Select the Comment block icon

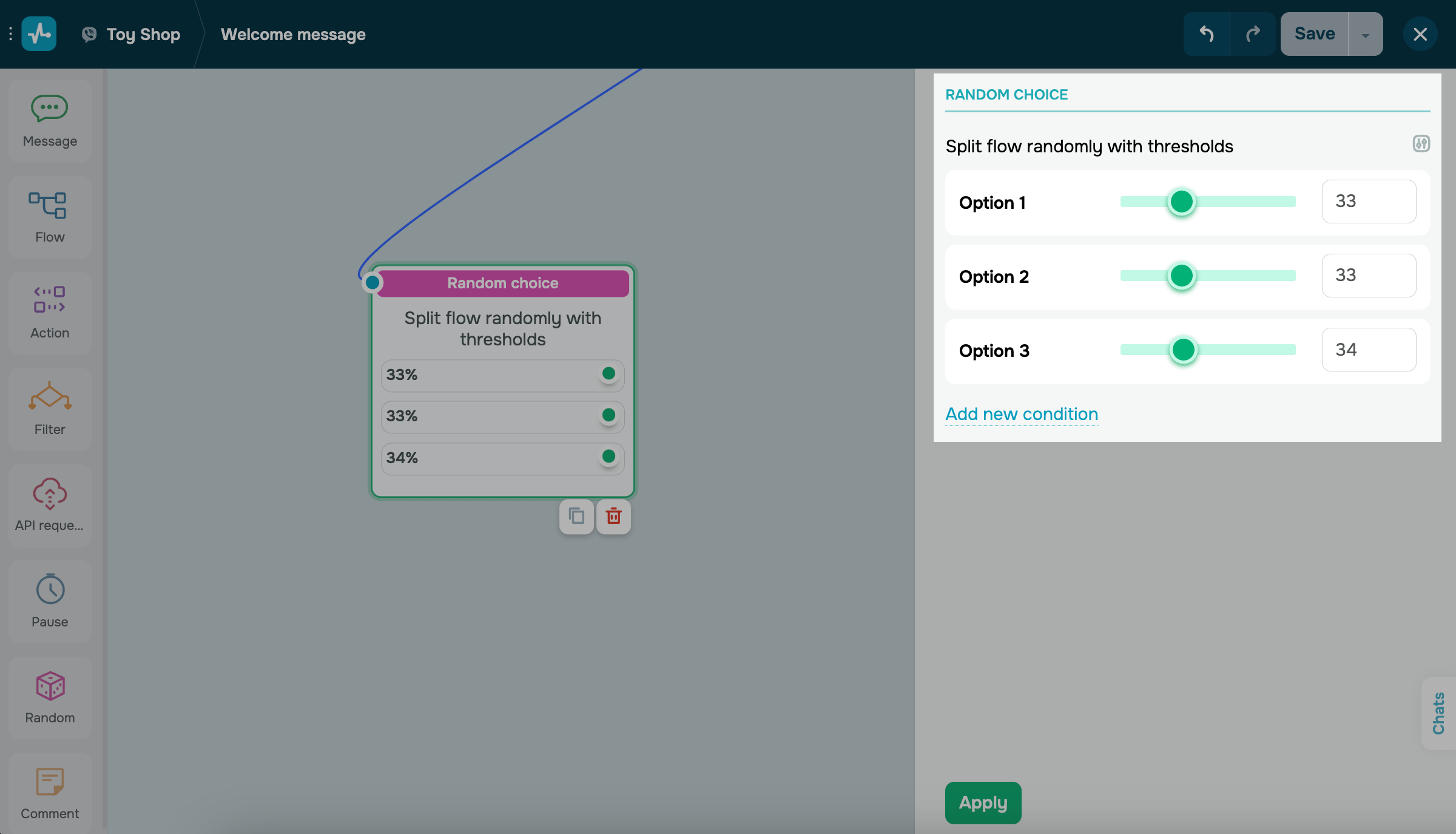(x=49, y=782)
